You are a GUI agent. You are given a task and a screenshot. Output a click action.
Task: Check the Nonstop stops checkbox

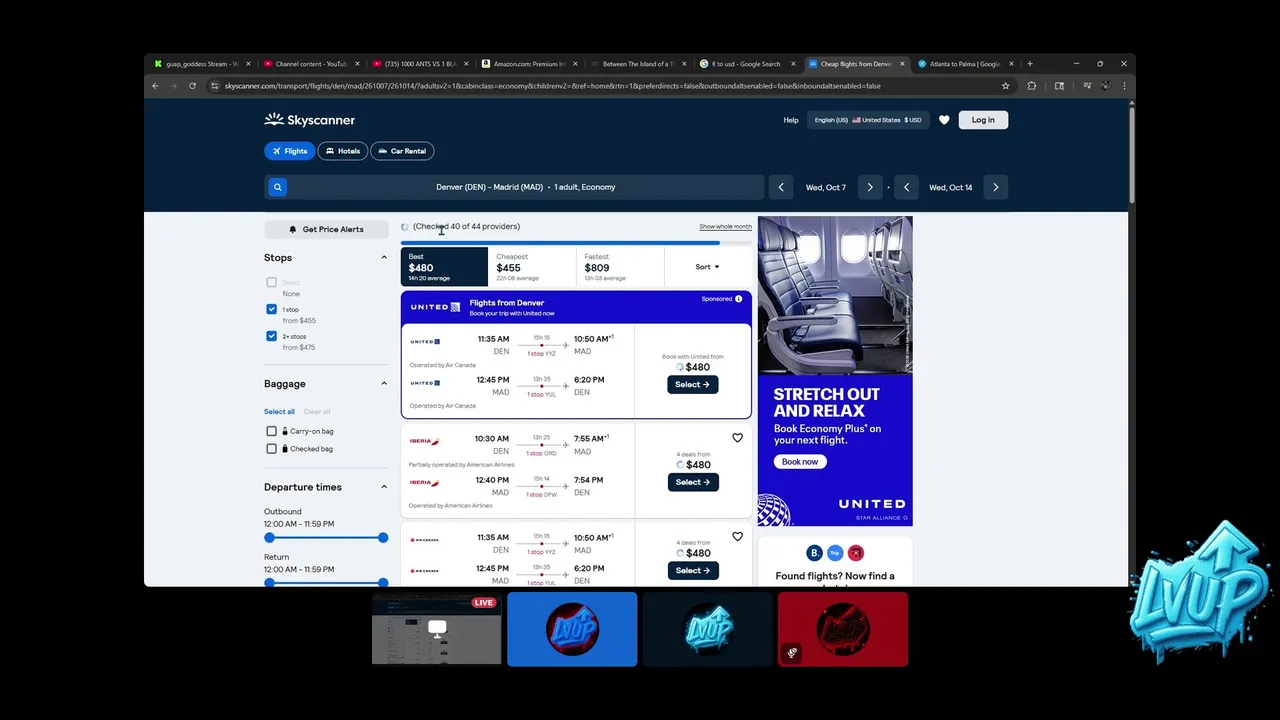(x=271, y=283)
